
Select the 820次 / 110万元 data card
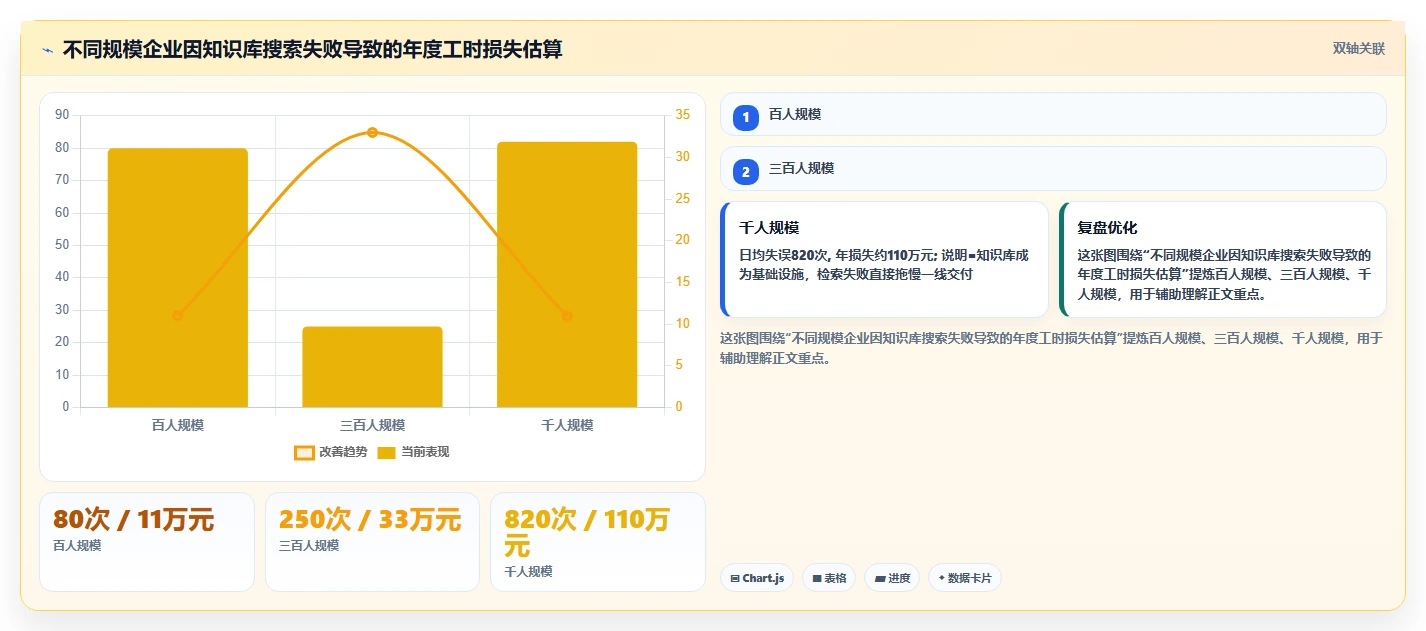598,541
